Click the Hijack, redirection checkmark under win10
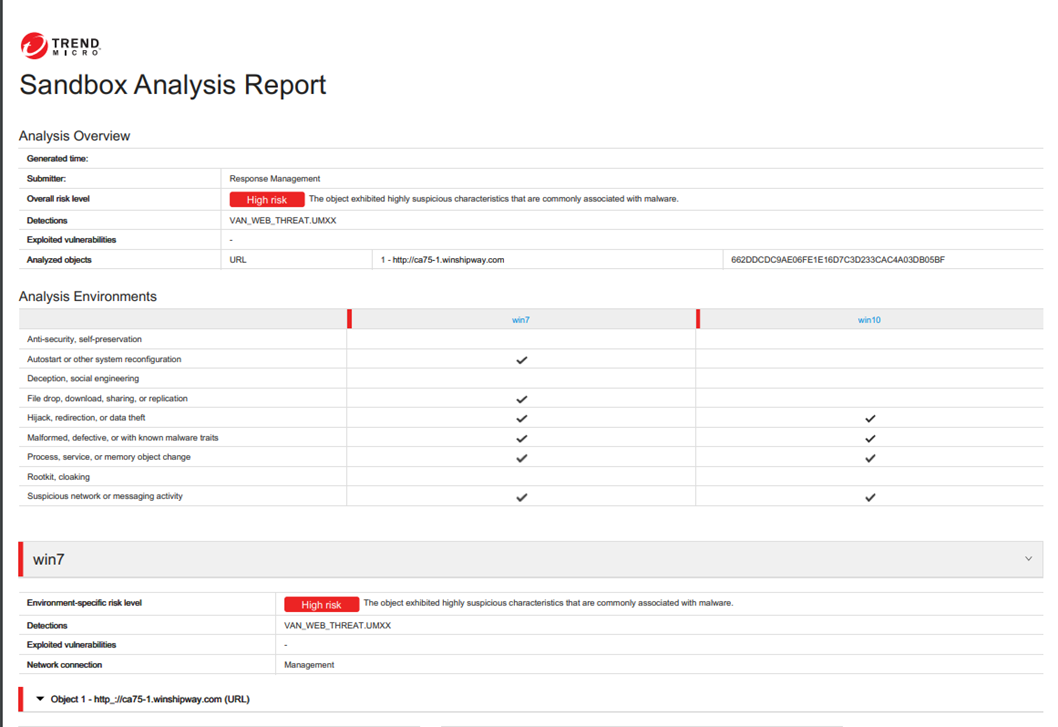Image resolution: width=1058 pixels, height=727 pixels. [x=870, y=419]
